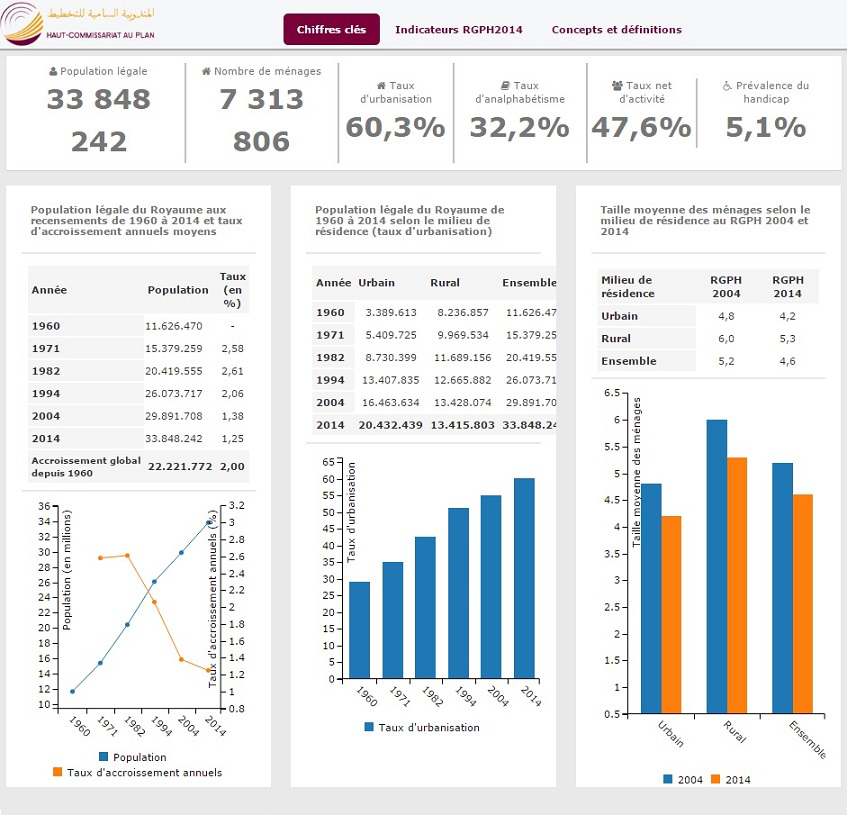Click the blue Rural bar in household size chart
847x815 pixels.
[x=716, y=567]
